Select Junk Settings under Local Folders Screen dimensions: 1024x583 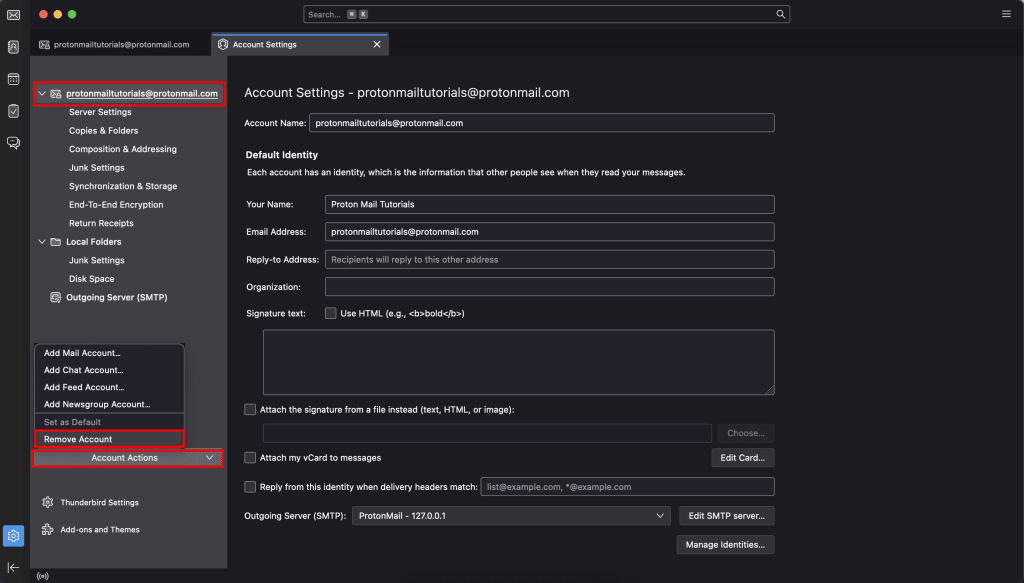point(97,260)
